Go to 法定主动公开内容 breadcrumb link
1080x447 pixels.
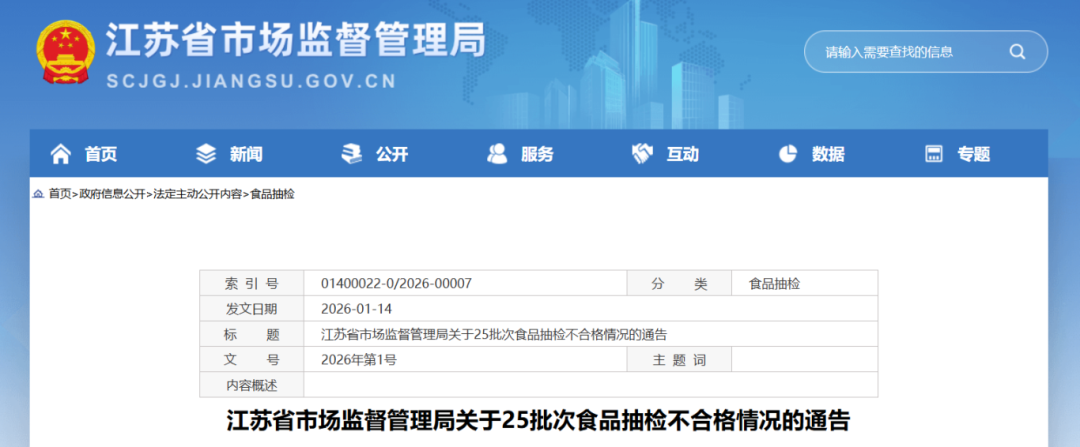[x=198, y=194]
